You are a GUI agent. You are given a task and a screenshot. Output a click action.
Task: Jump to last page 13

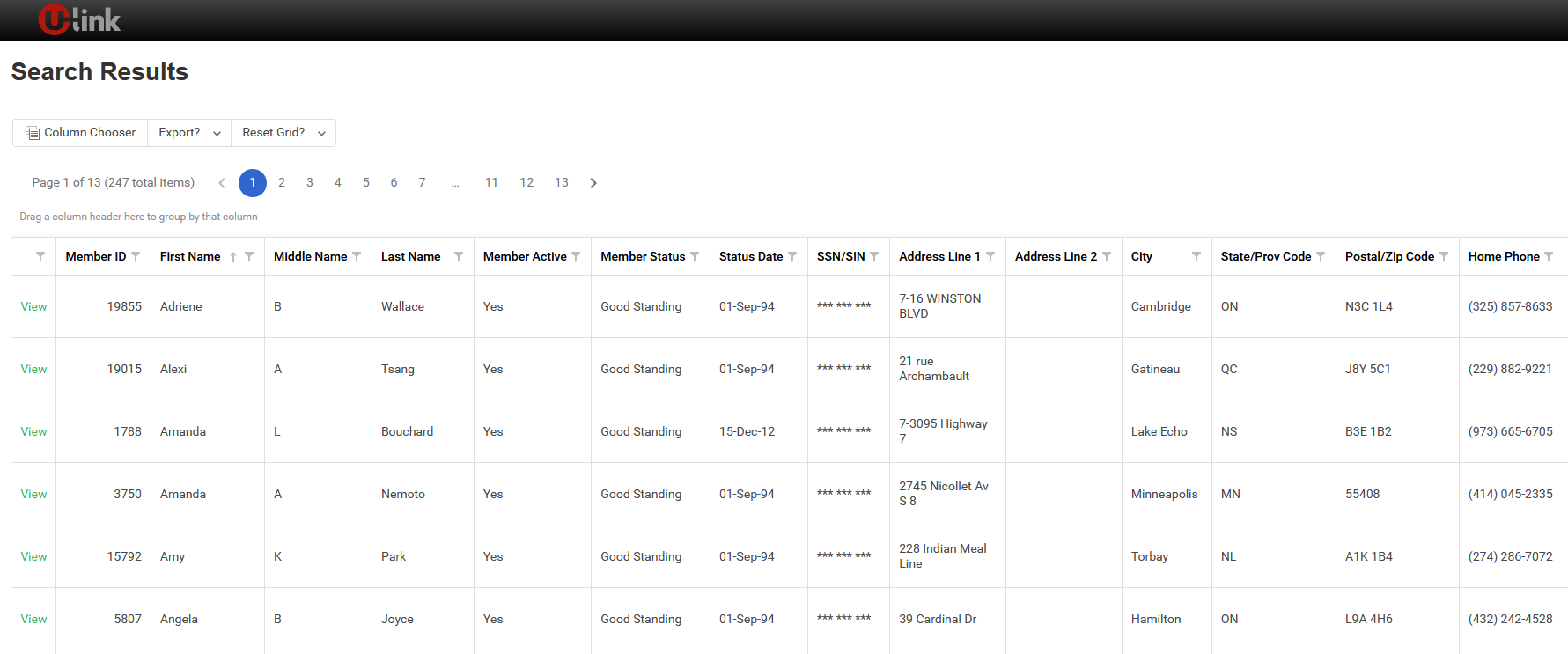[x=562, y=182]
